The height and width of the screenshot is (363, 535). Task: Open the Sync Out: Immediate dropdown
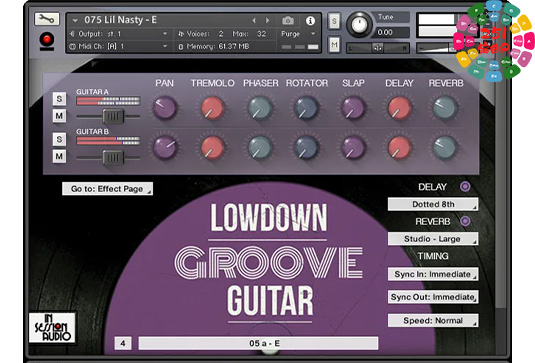[433, 297]
